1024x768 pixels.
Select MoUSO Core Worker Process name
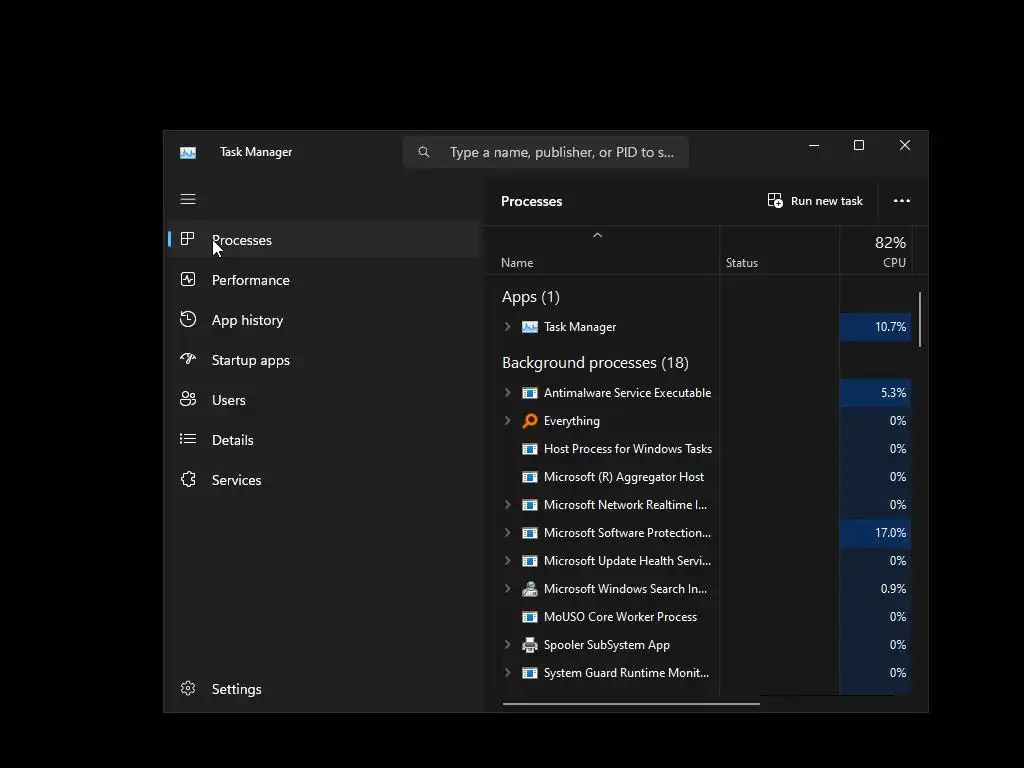pyautogui.click(x=620, y=616)
